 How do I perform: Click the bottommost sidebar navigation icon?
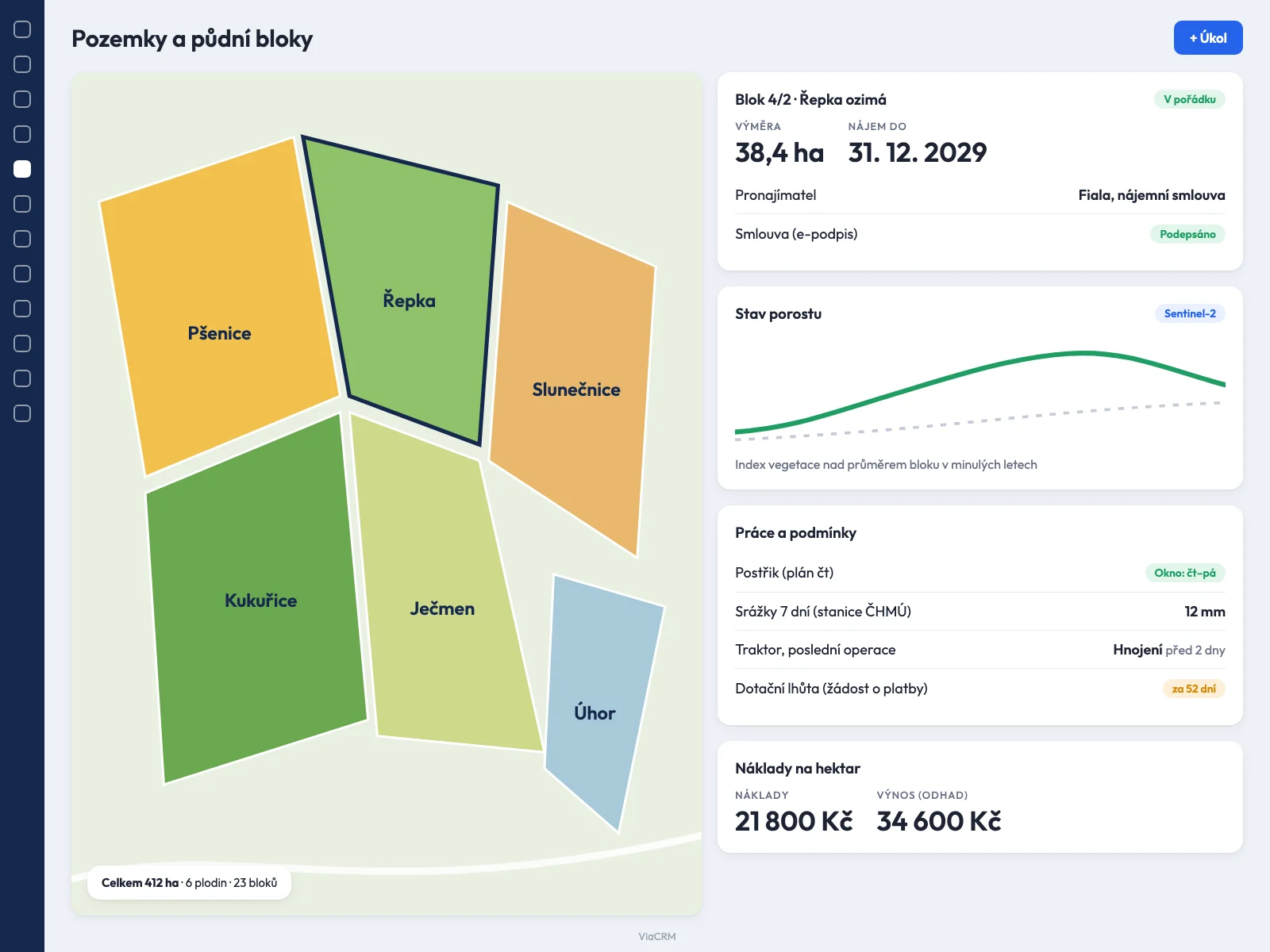pos(22,413)
